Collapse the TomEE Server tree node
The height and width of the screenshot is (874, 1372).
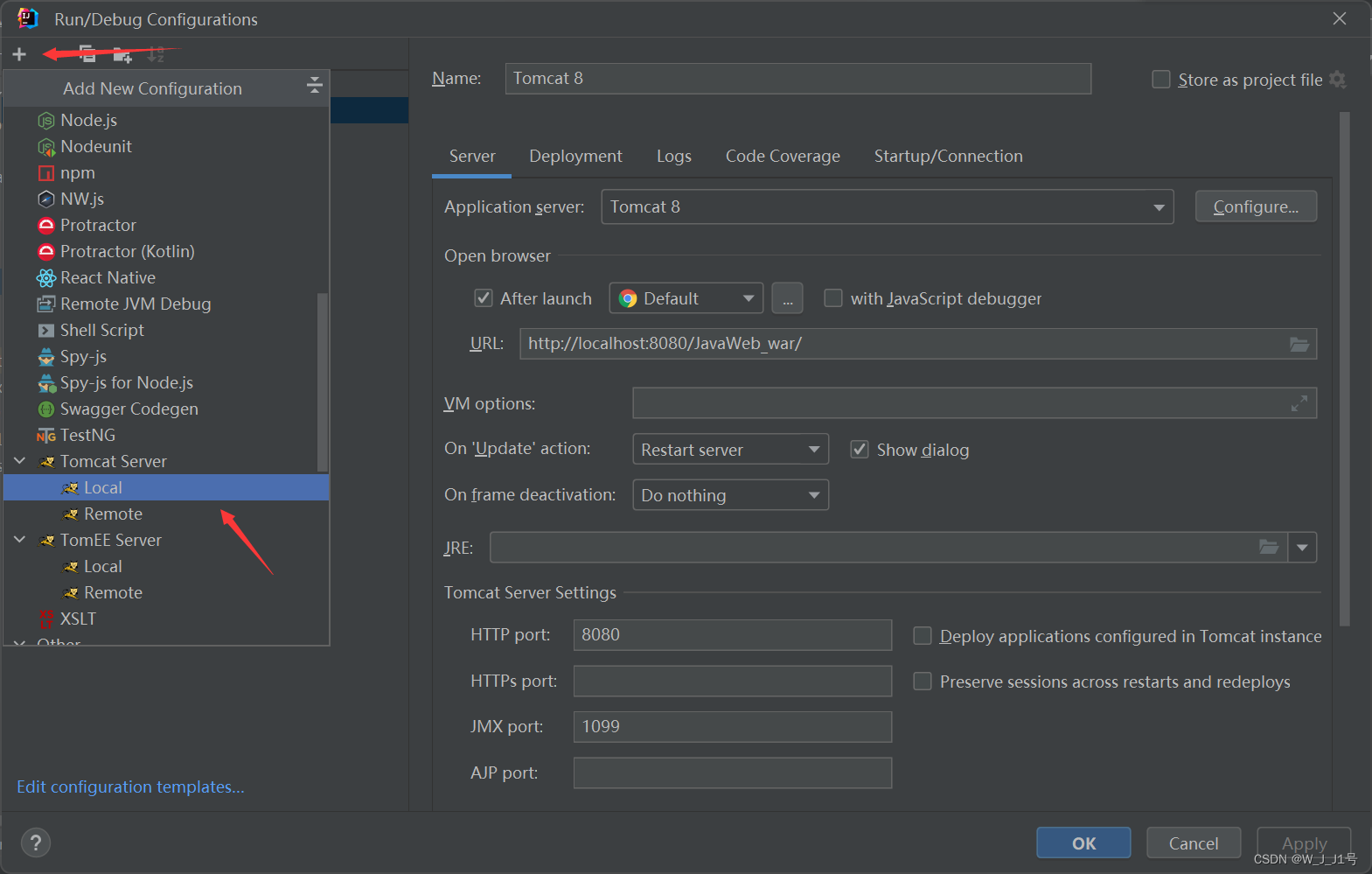(x=20, y=540)
